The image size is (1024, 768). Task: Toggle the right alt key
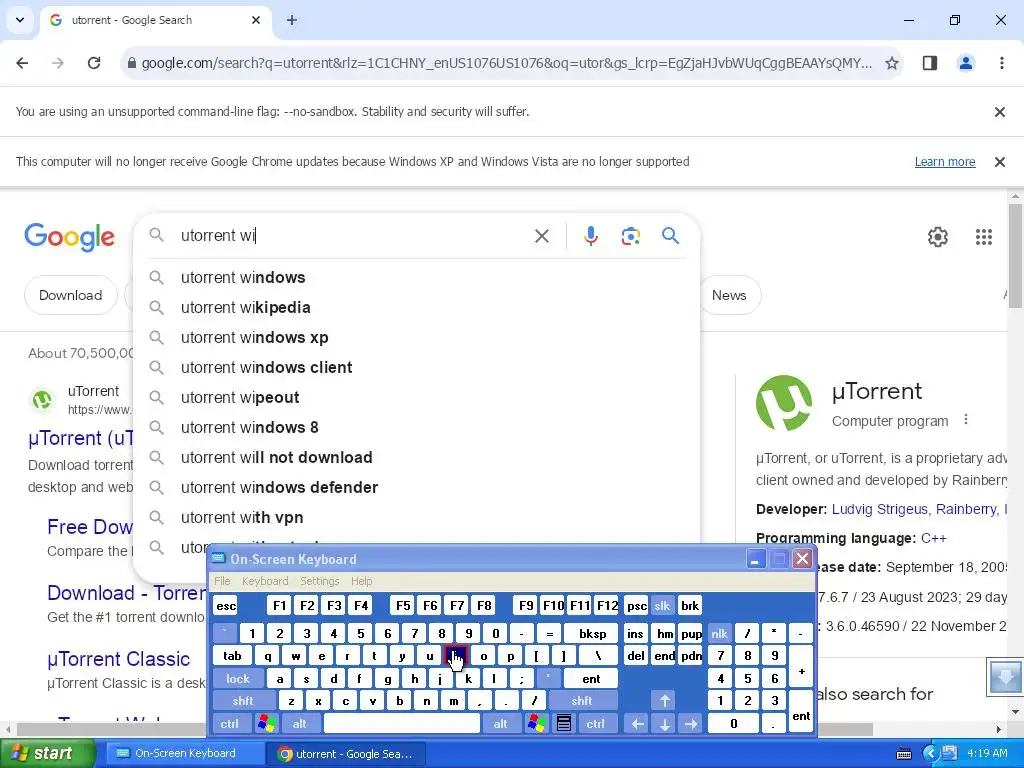coord(500,724)
